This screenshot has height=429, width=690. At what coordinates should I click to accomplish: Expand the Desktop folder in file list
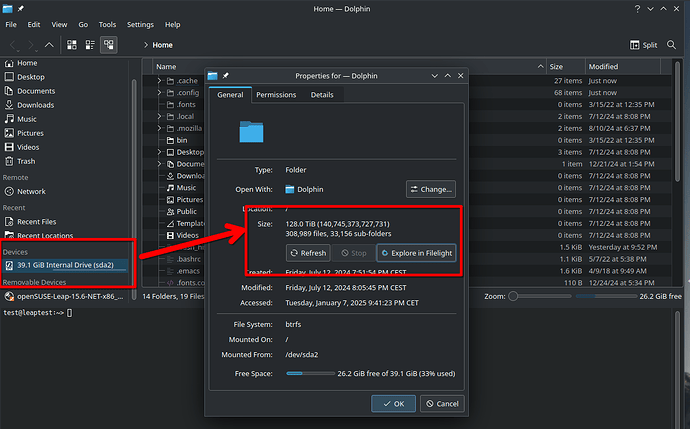pos(159,152)
